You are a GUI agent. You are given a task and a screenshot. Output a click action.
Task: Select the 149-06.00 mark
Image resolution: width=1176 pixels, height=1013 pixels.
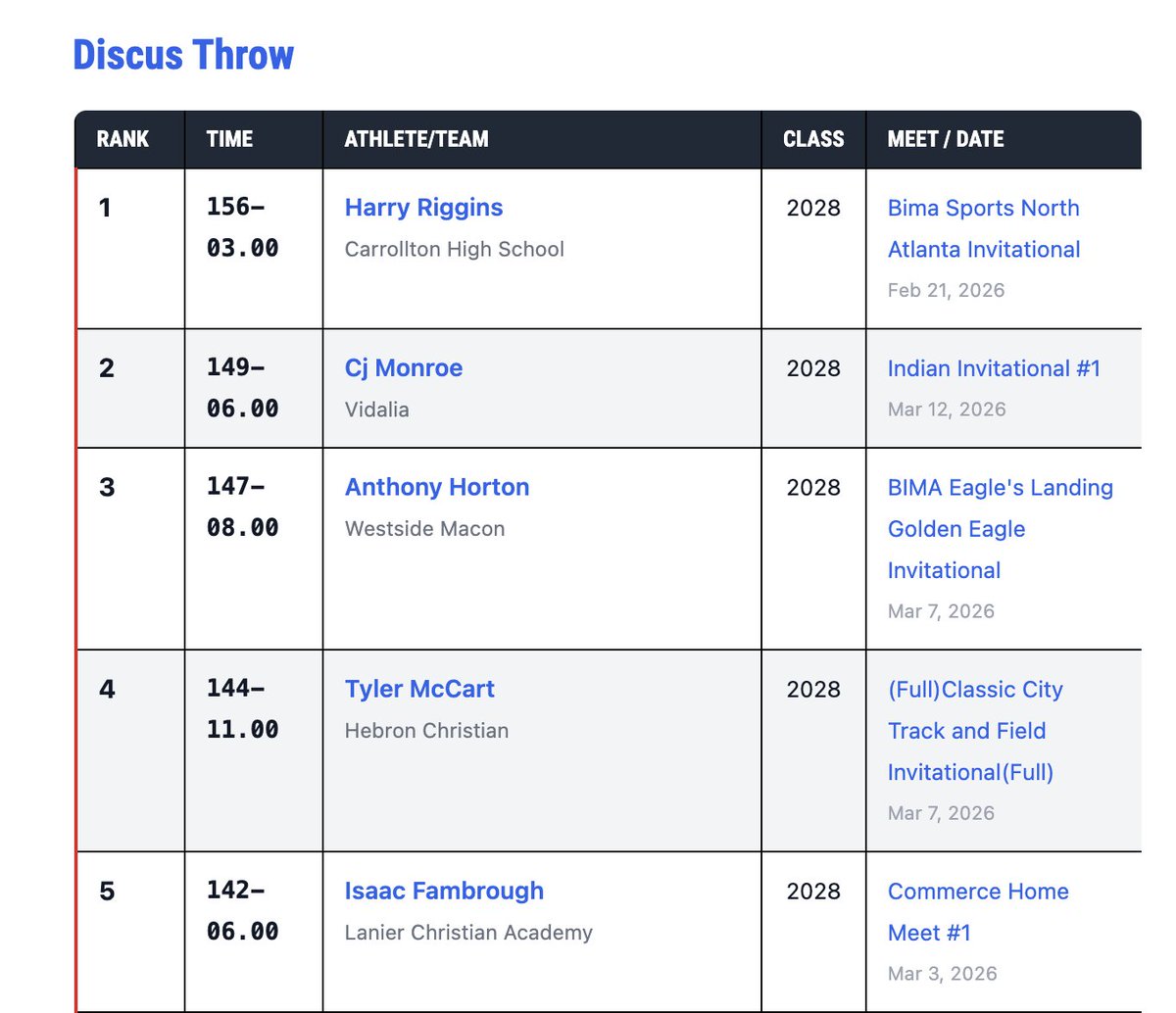tap(242, 388)
